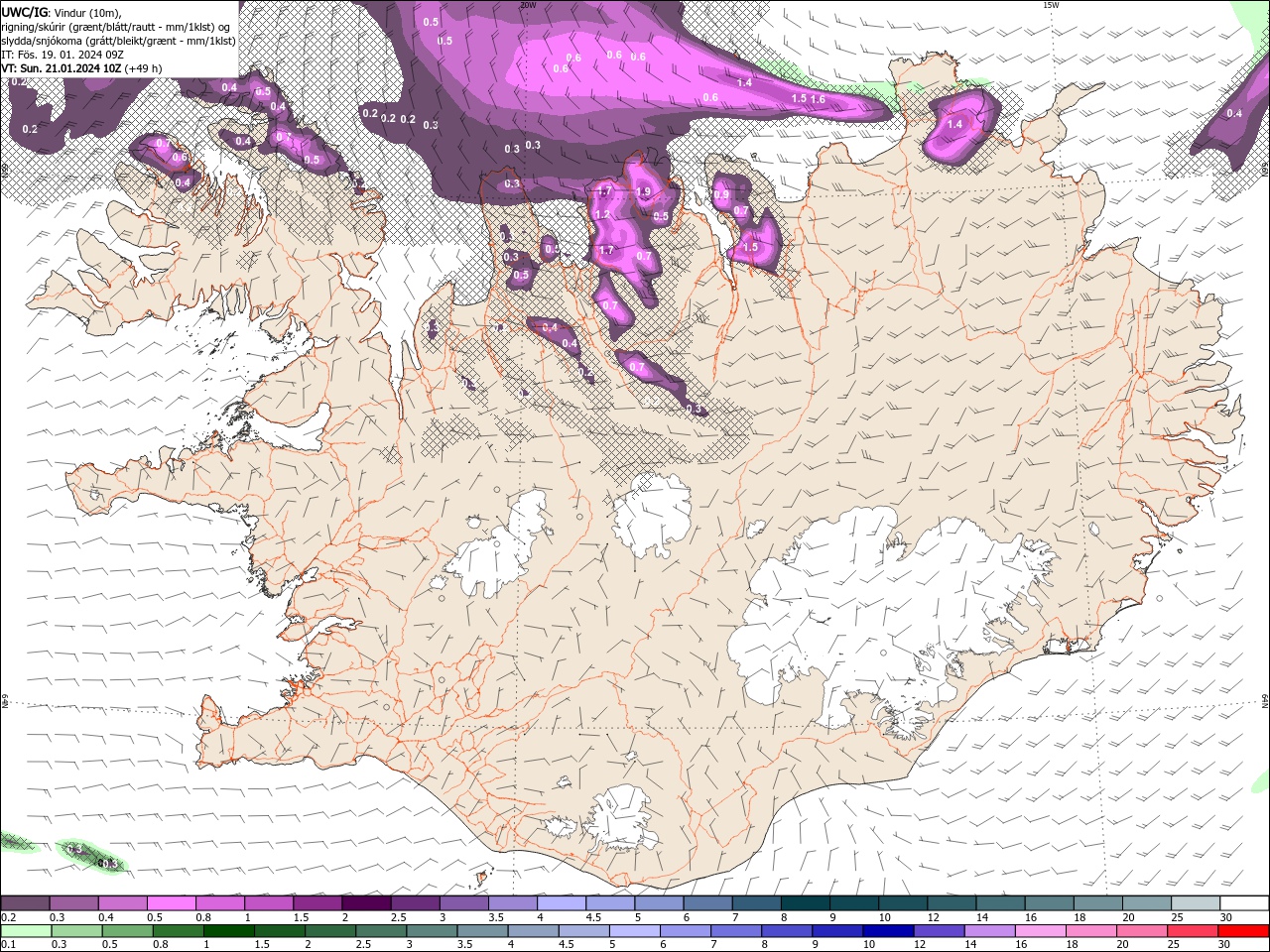Select the 30 red swatch in lower rain scale
The width and height of the screenshot is (1270, 952).
click(x=1242, y=931)
